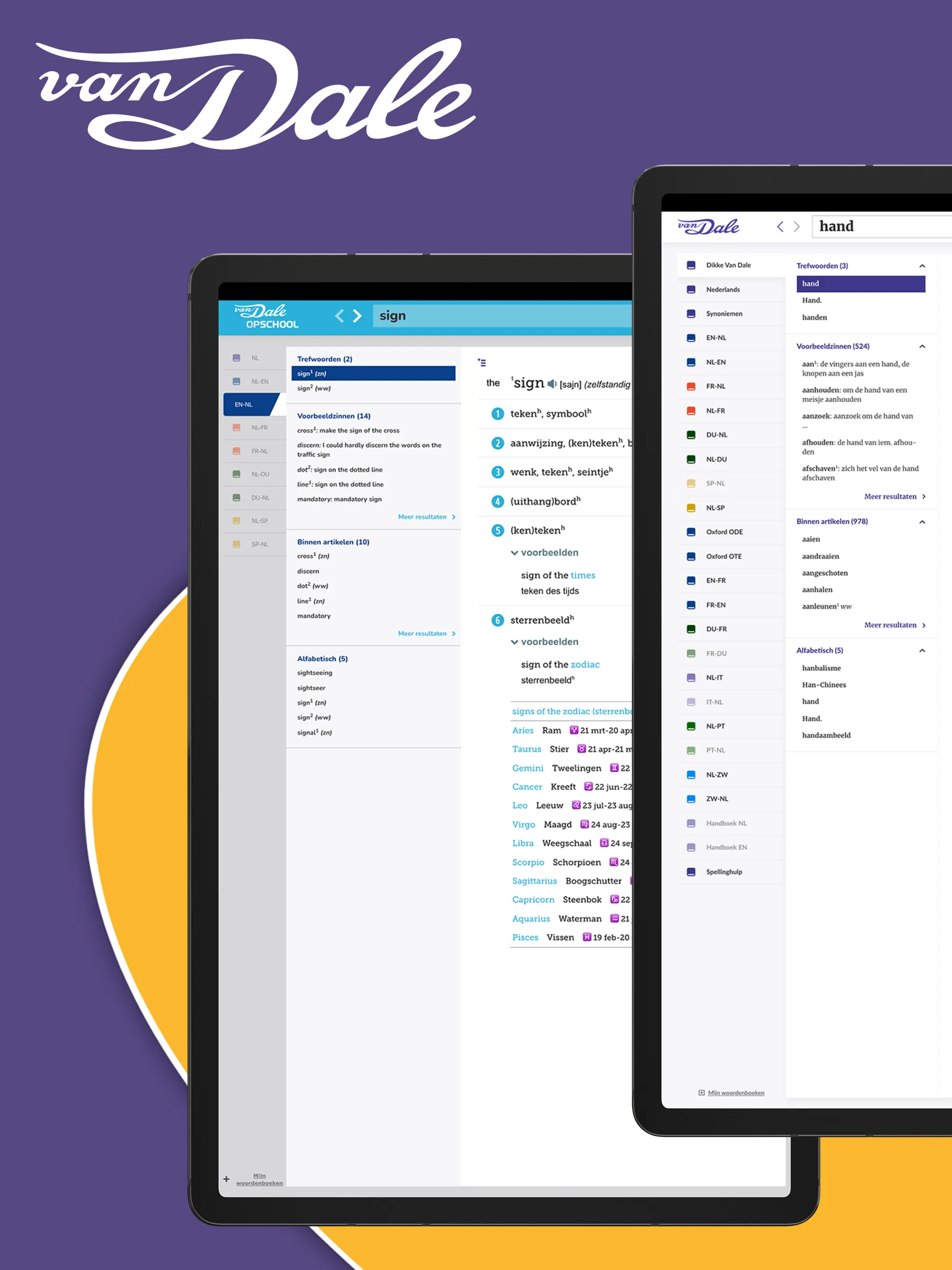Click the Oxford ODE dictionary icon

(693, 532)
